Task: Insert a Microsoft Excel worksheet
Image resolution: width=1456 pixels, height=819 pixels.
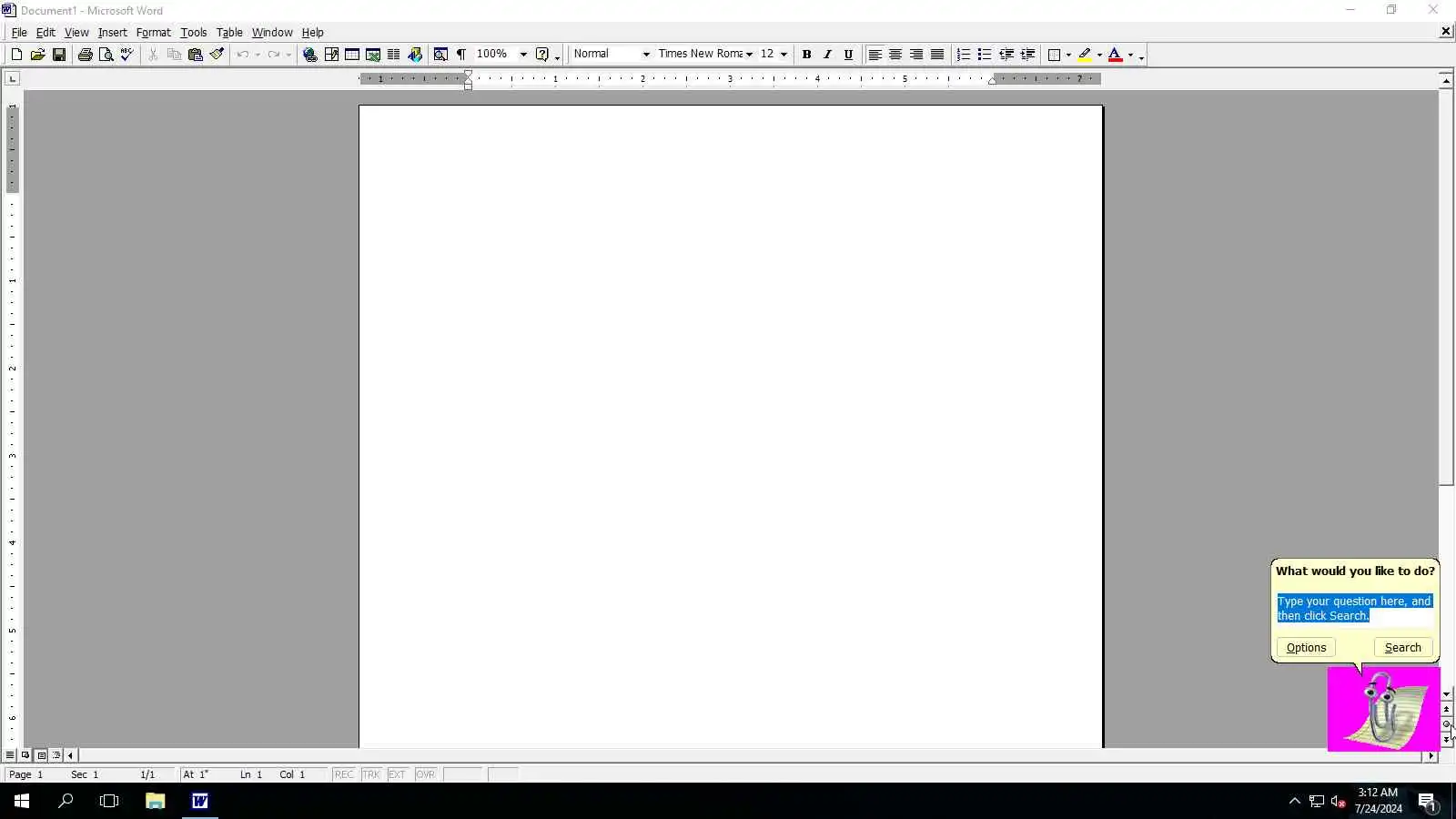Action: point(373,55)
